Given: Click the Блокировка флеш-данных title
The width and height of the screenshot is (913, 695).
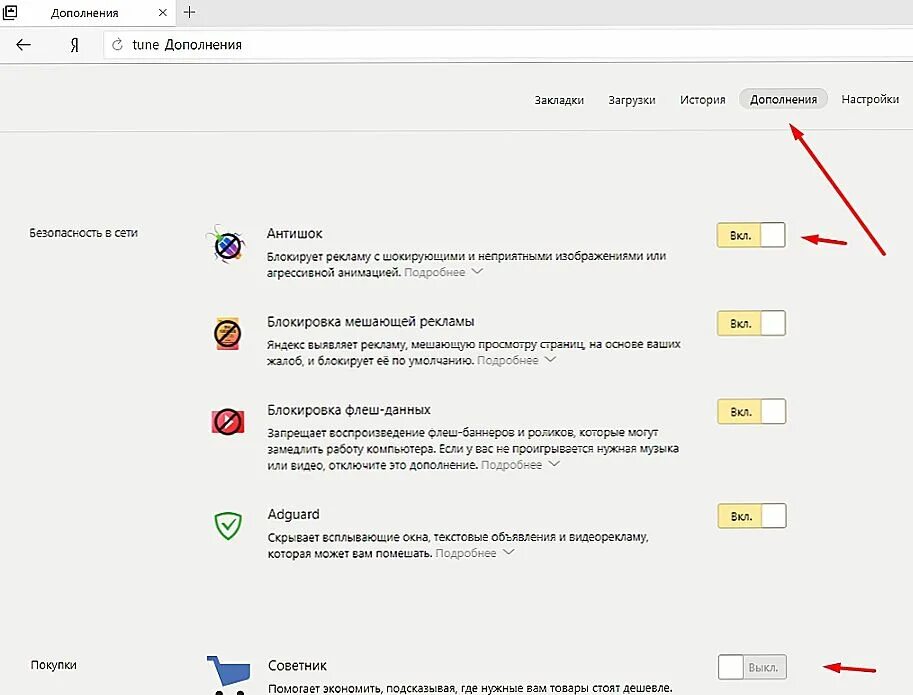Looking at the screenshot, I should click(x=349, y=410).
